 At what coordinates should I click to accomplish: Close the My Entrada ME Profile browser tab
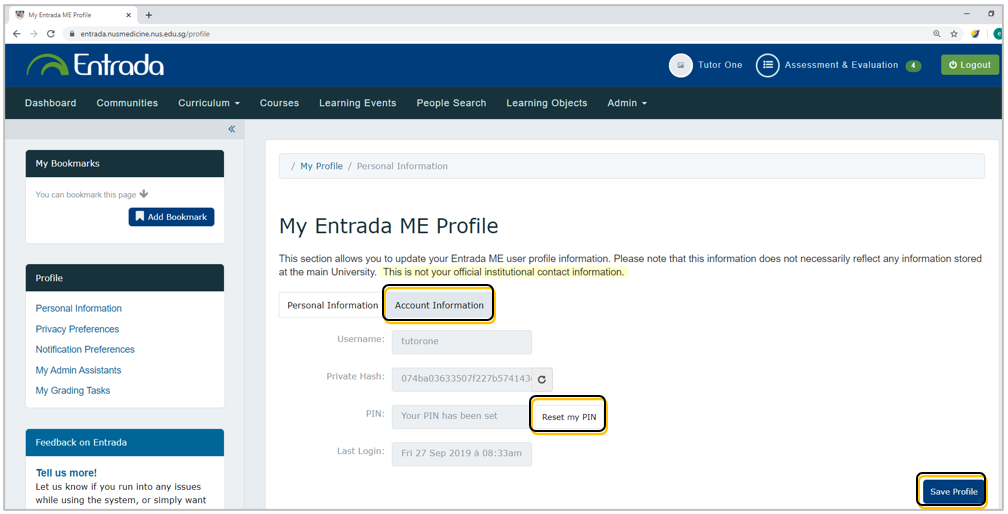[129, 15]
